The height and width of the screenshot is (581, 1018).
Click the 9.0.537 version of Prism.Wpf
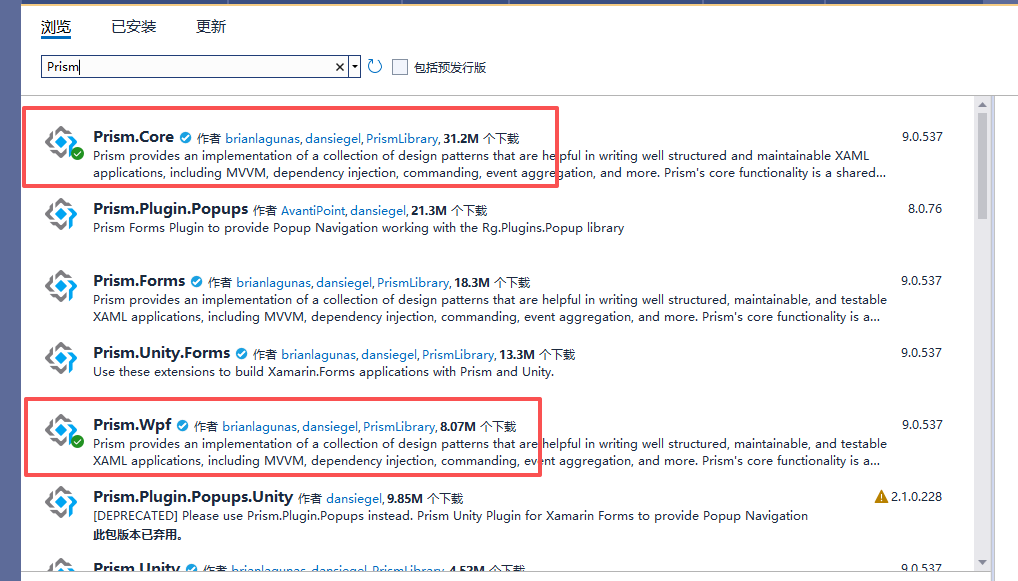922,425
